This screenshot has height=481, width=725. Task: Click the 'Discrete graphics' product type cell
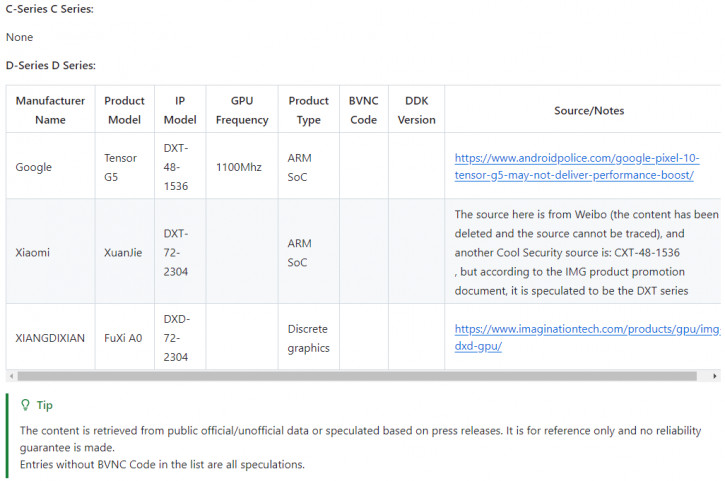[x=308, y=338]
